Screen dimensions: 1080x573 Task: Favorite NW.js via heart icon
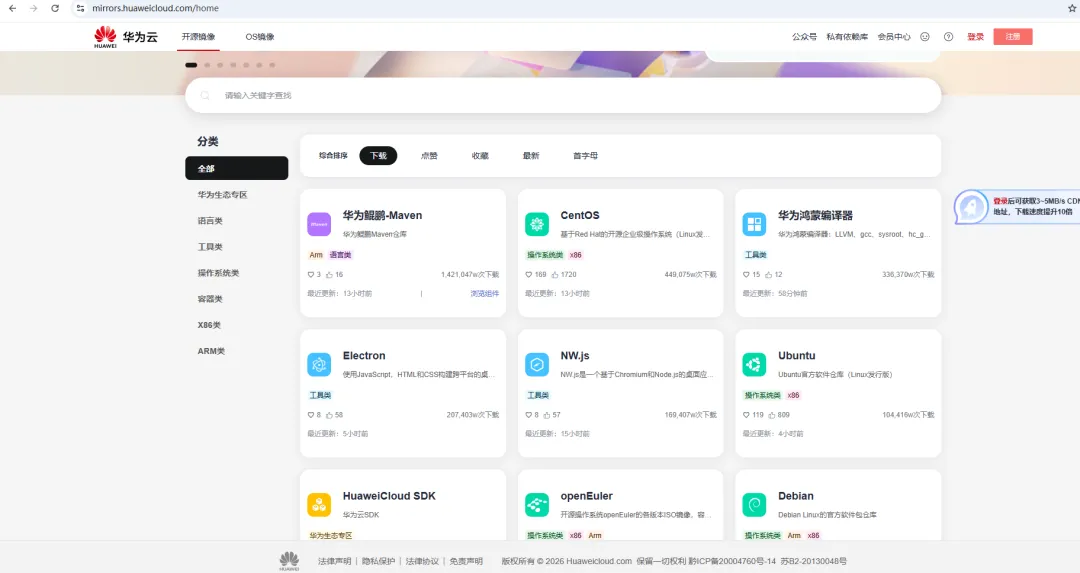(x=528, y=415)
